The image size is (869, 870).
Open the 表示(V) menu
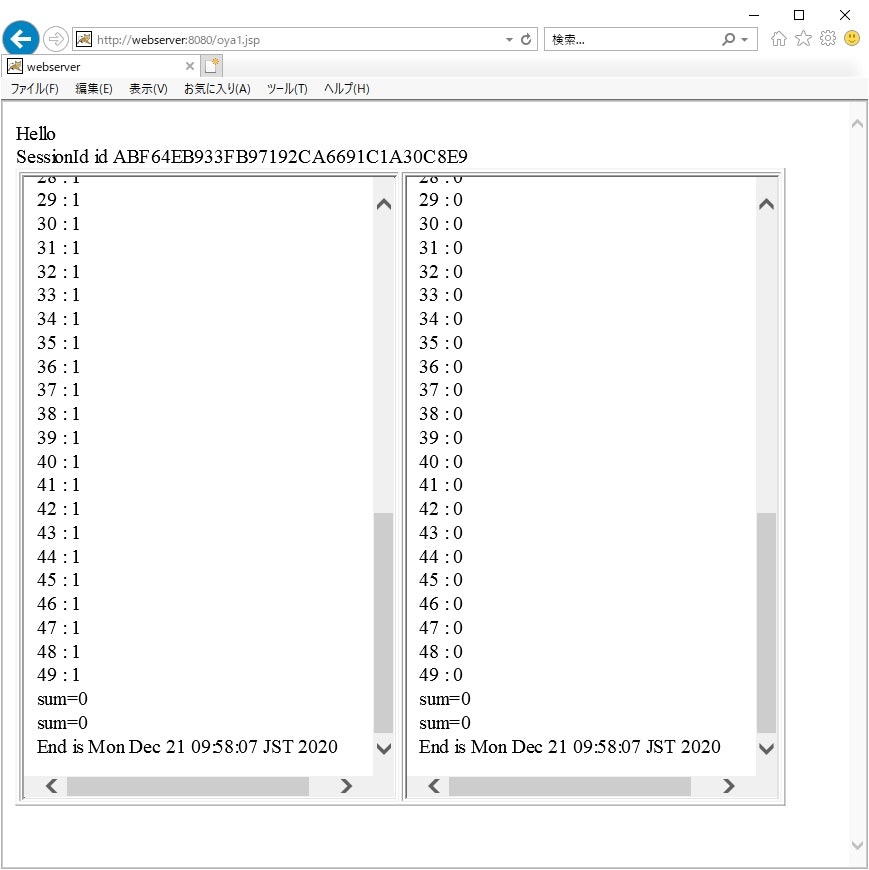pyautogui.click(x=148, y=89)
